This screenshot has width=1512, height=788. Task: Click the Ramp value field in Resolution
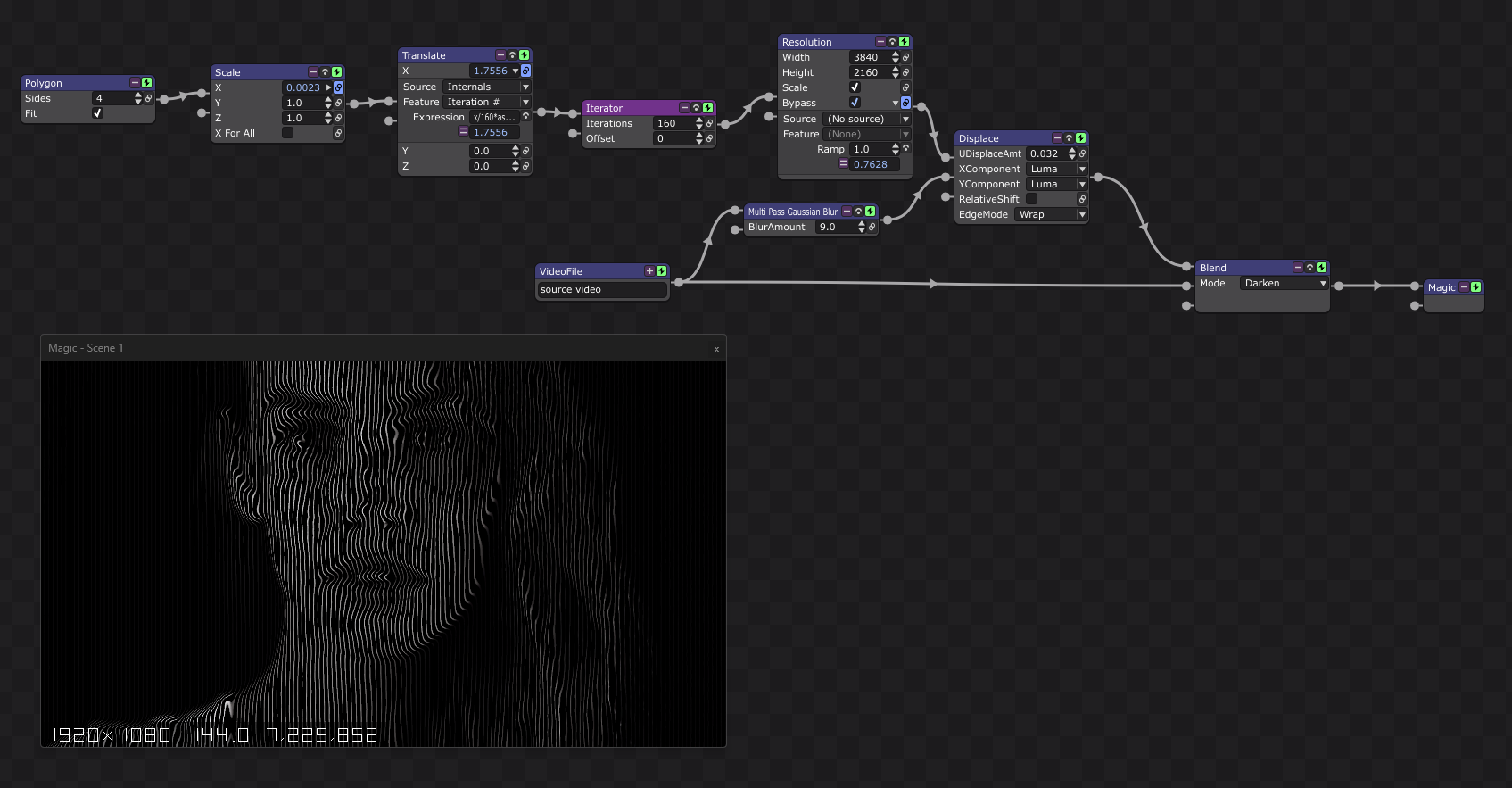point(870,149)
